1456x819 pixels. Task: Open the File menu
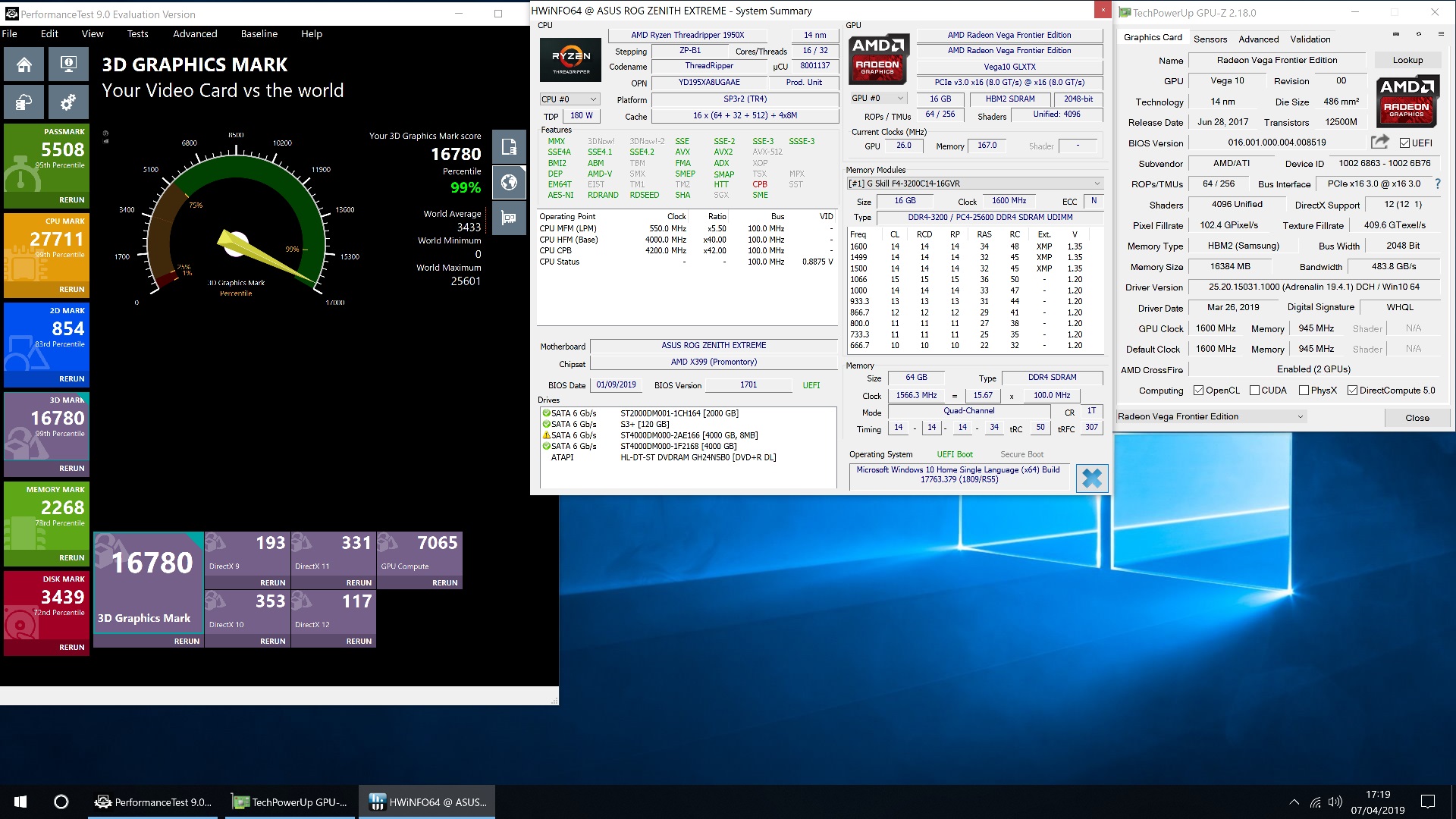coord(10,33)
